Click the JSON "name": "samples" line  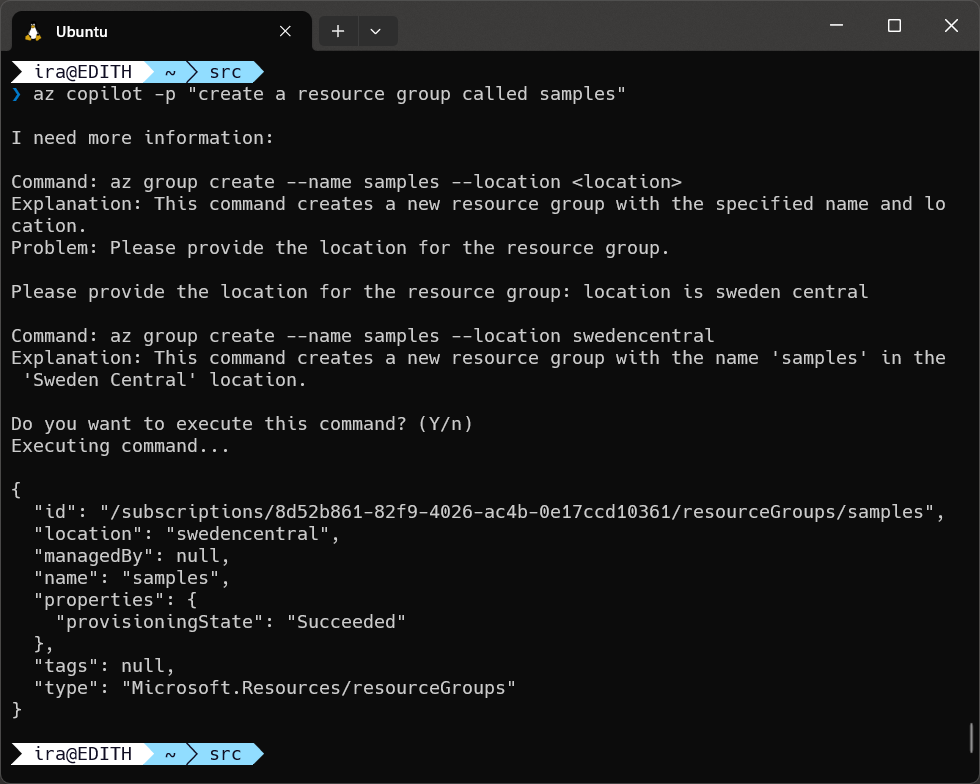(131, 578)
